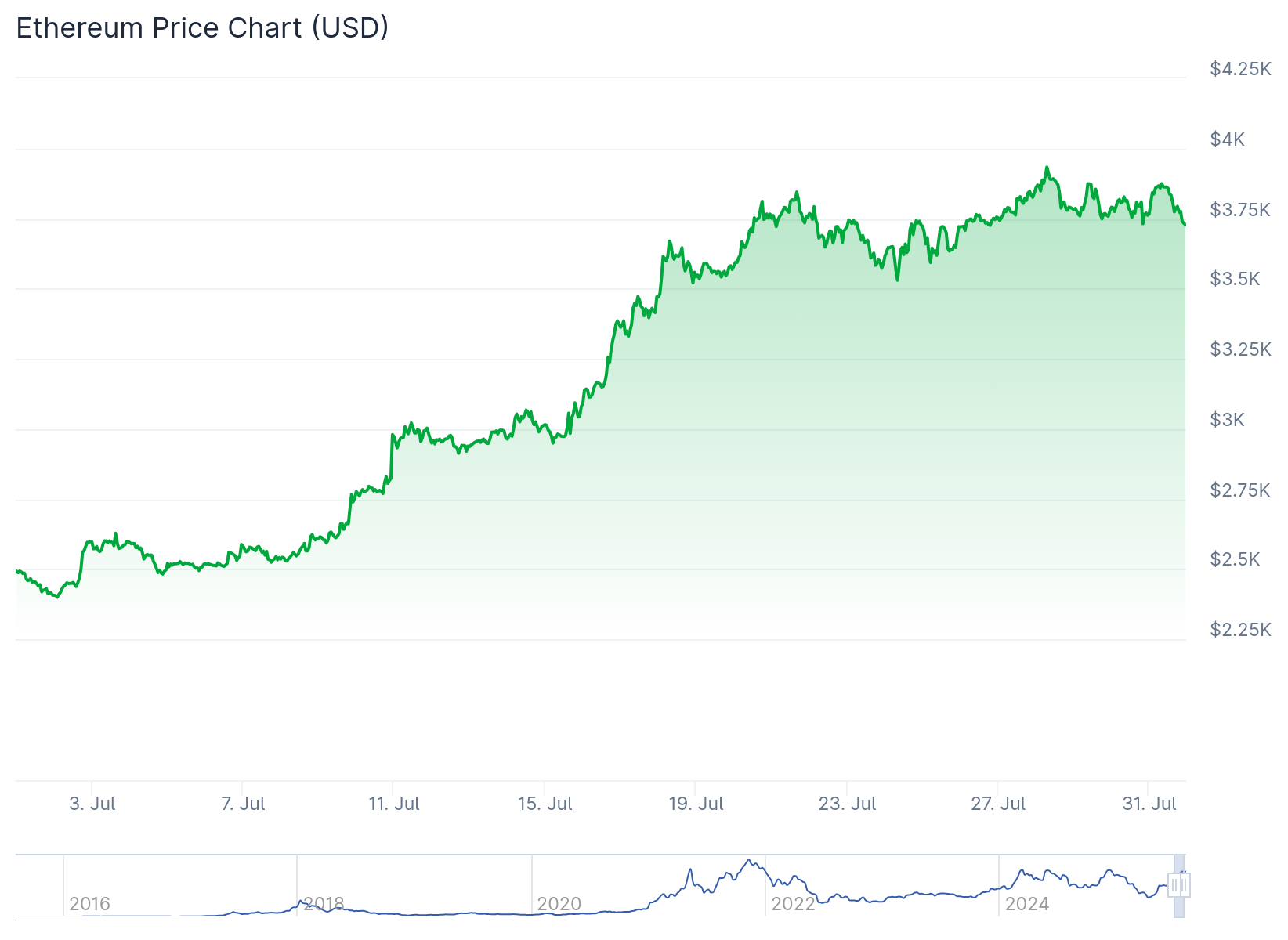Click the $2.25K price axis label
1288x940 pixels.
pyautogui.click(x=1240, y=630)
